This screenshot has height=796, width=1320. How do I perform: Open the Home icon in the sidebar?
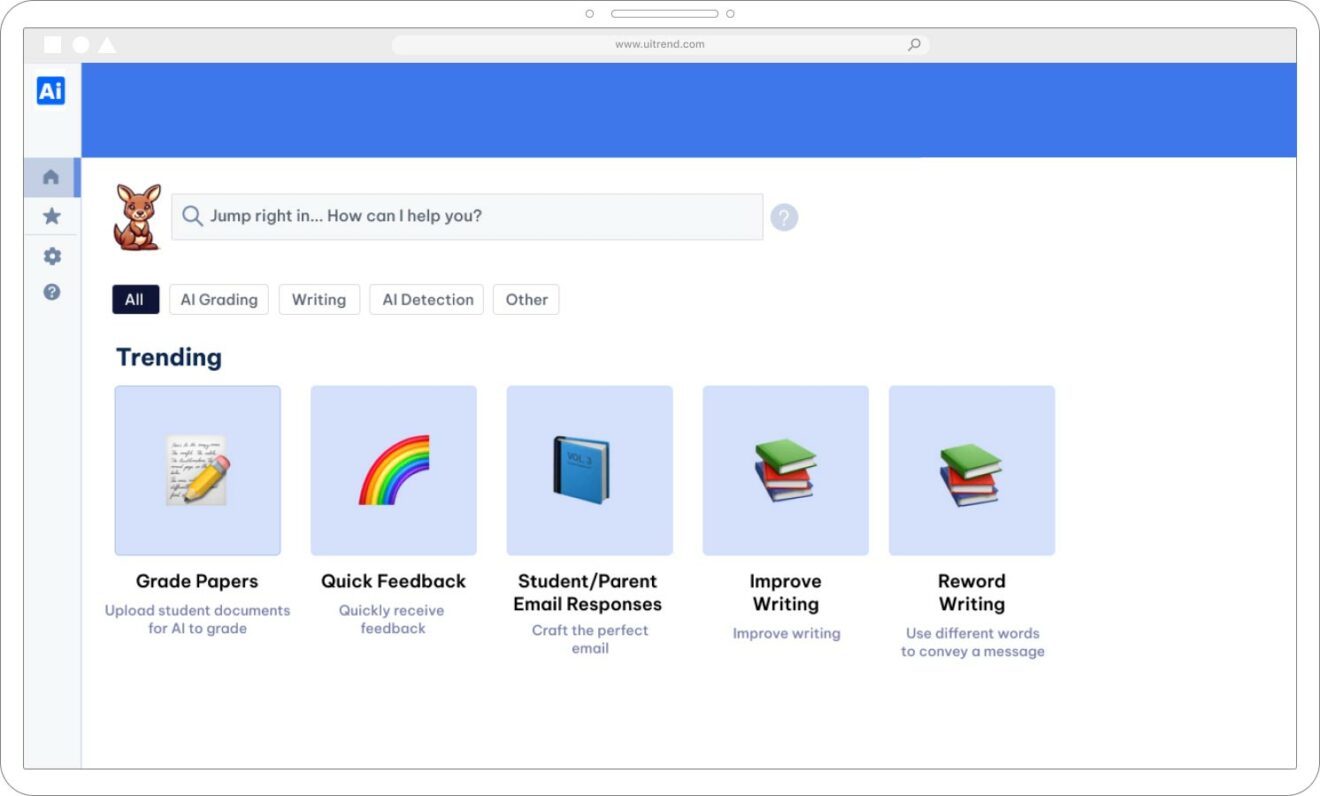click(x=51, y=176)
